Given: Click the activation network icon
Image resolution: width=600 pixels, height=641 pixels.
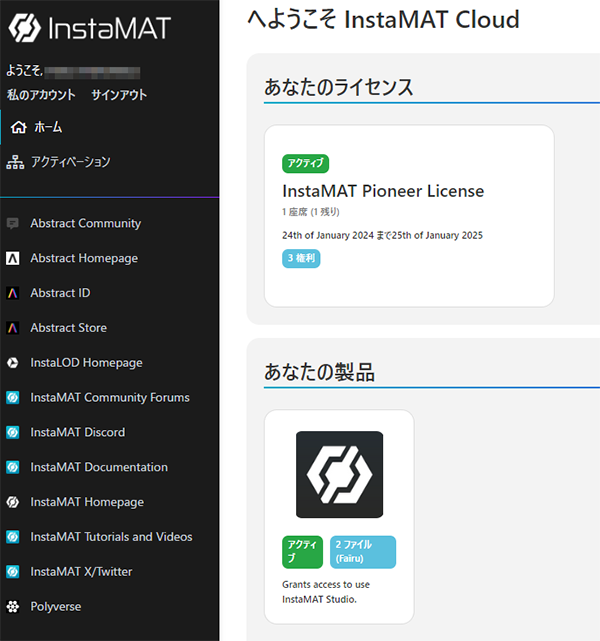Looking at the screenshot, I should (15, 162).
